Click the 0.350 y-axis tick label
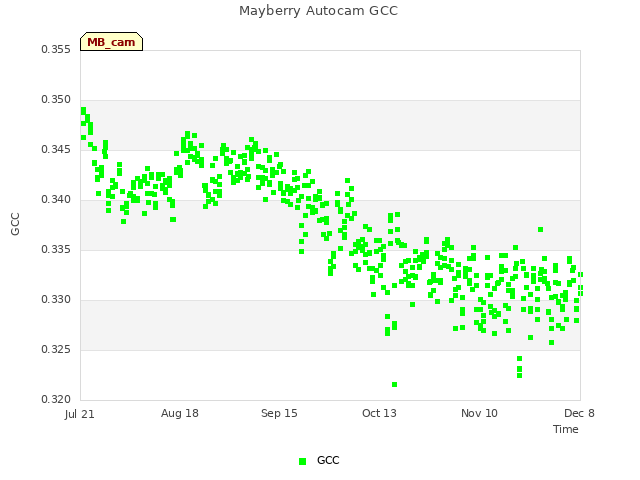 pyautogui.click(x=56, y=100)
